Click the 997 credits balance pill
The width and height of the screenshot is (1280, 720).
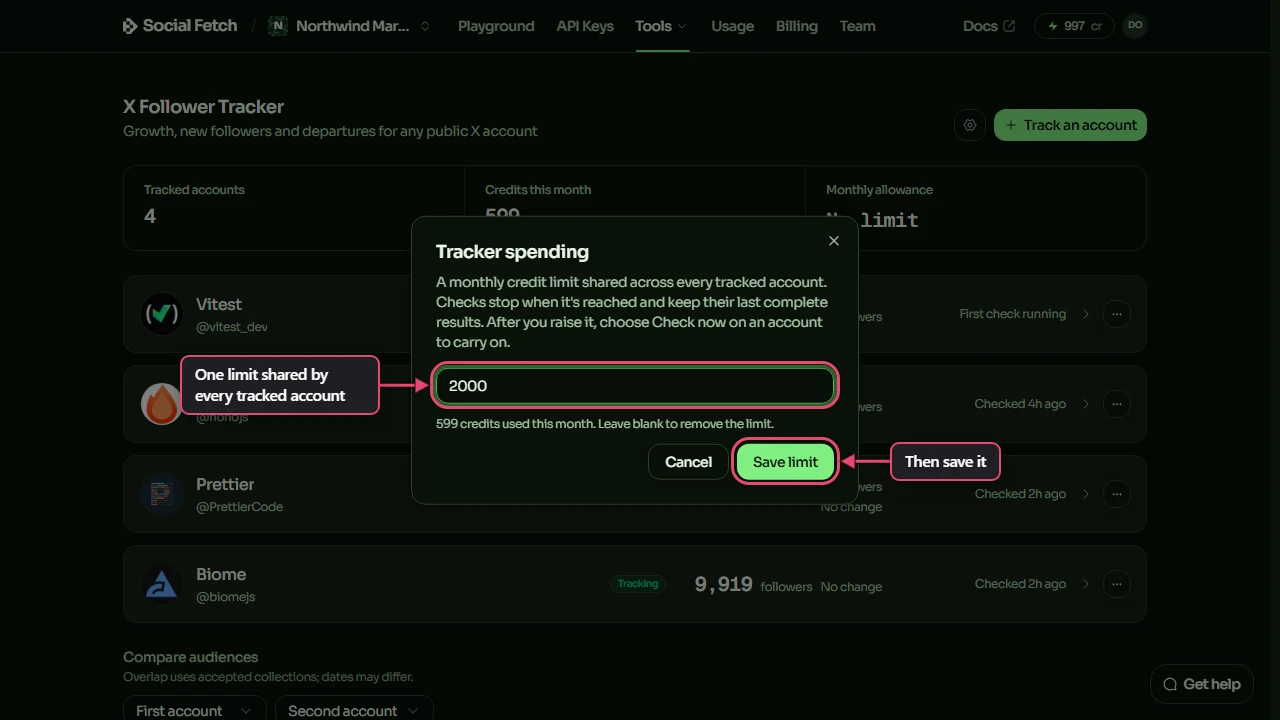[x=1074, y=26]
